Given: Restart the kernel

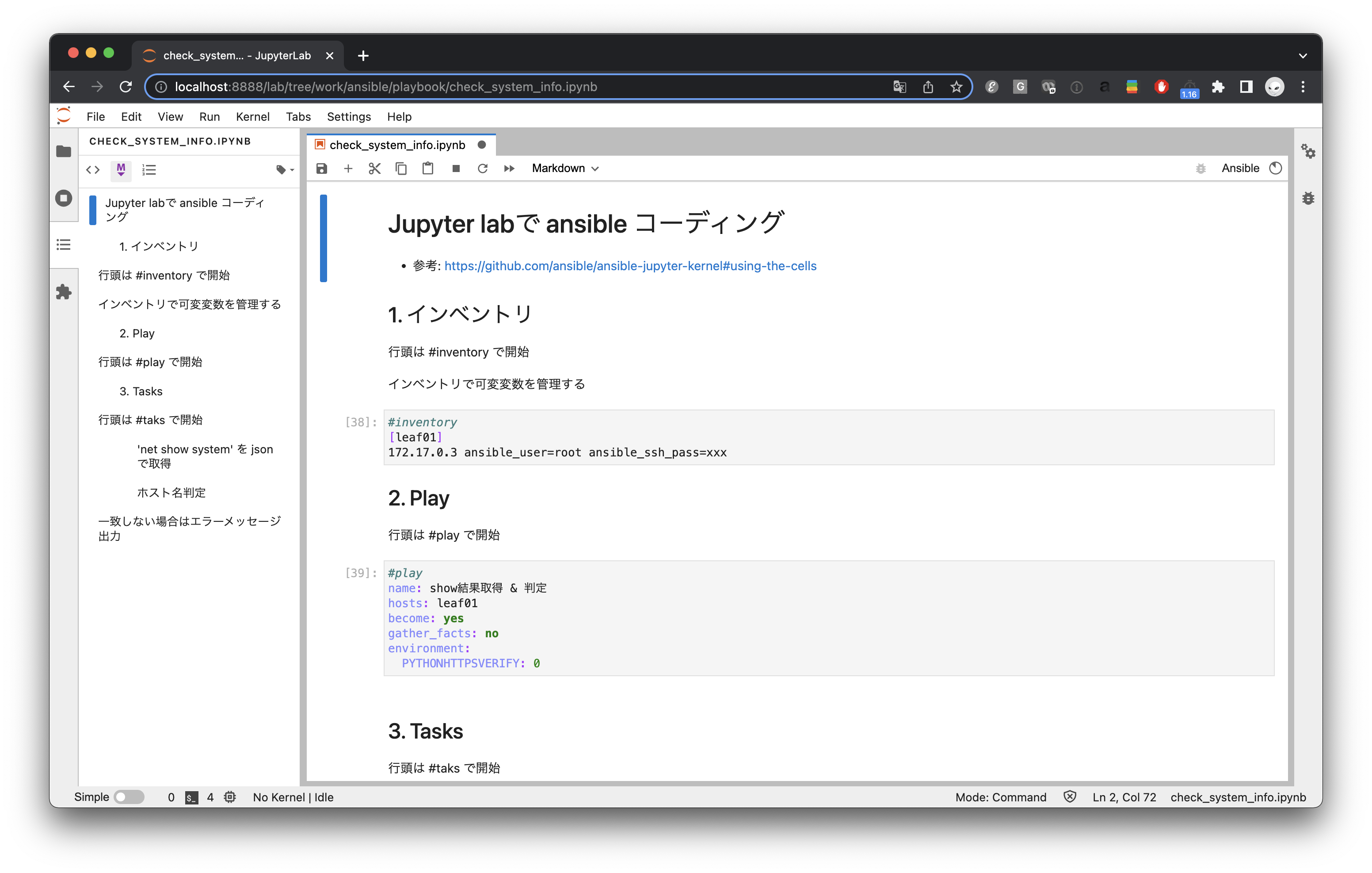Looking at the screenshot, I should tap(482, 168).
